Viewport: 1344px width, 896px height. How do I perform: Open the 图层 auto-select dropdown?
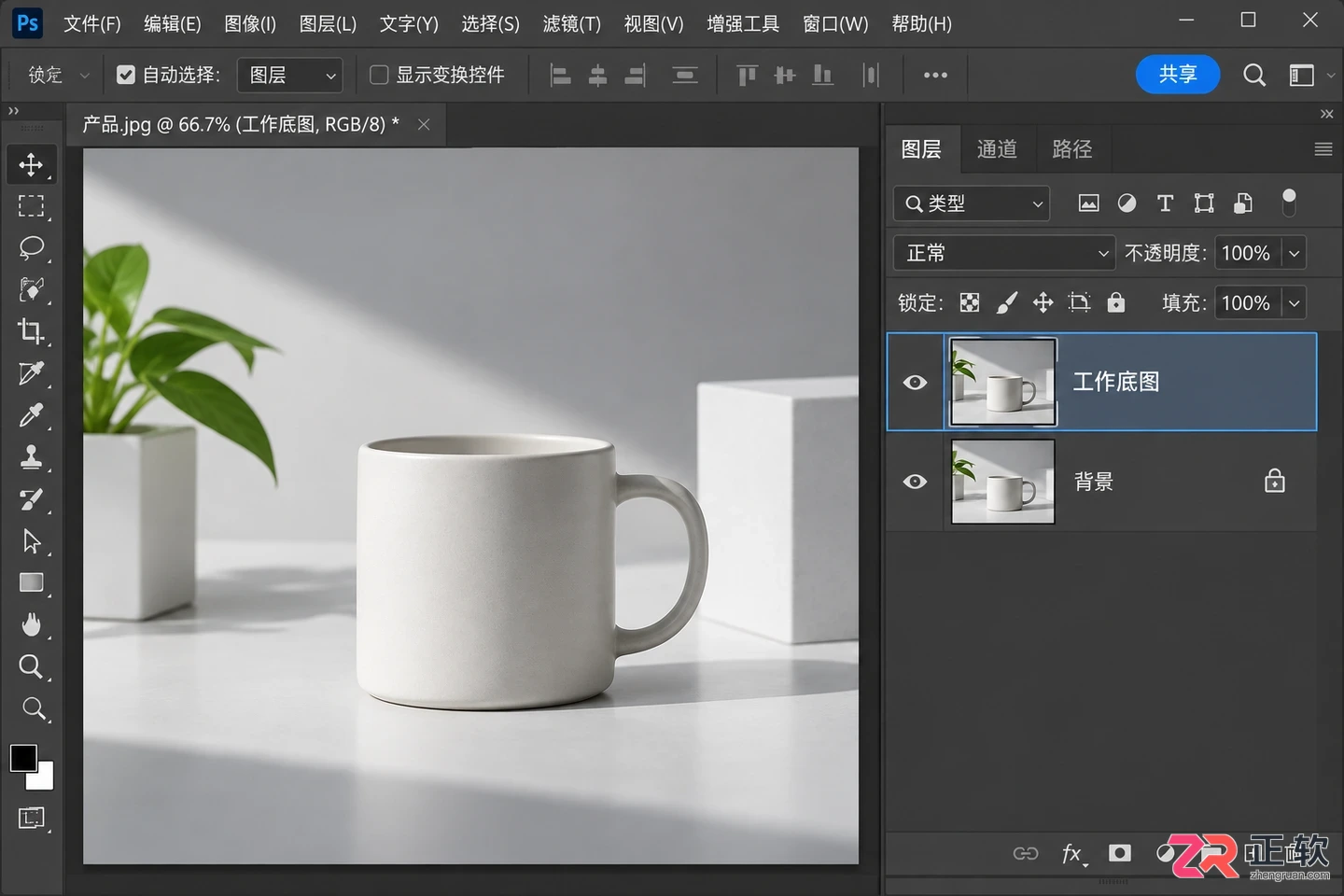pyautogui.click(x=290, y=75)
